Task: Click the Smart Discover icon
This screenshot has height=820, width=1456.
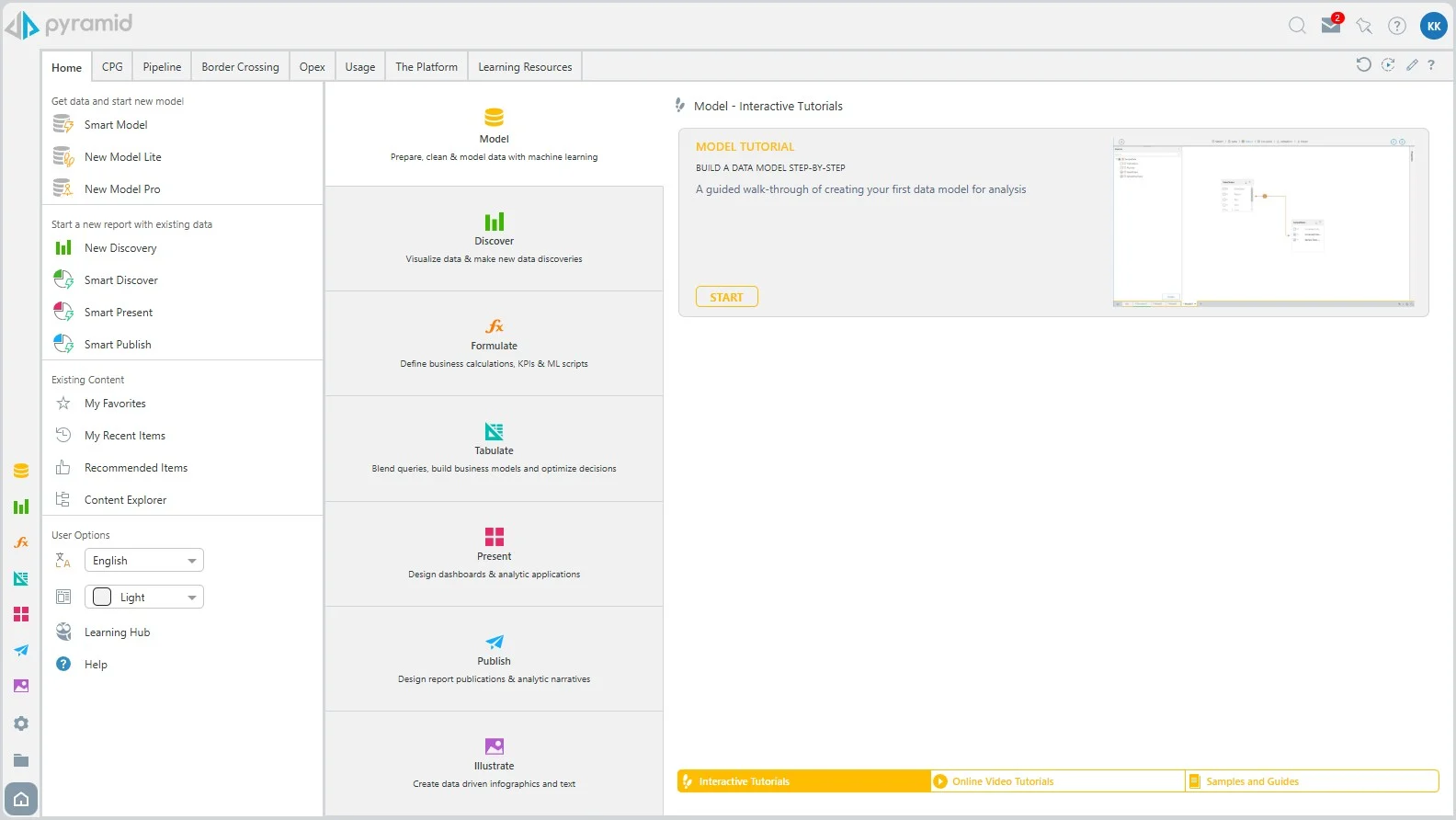Action: (63, 279)
